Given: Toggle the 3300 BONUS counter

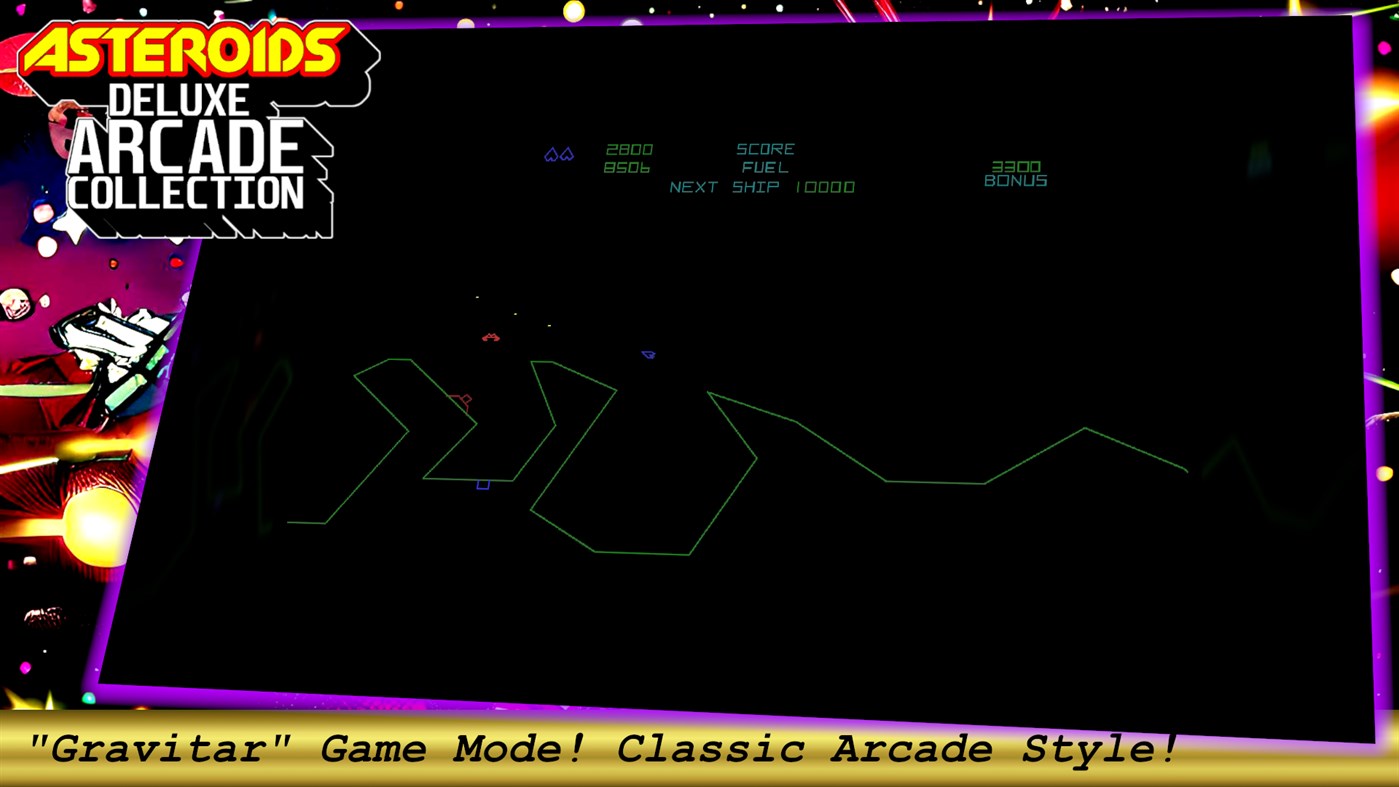Looking at the screenshot, I should (1015, 173).
